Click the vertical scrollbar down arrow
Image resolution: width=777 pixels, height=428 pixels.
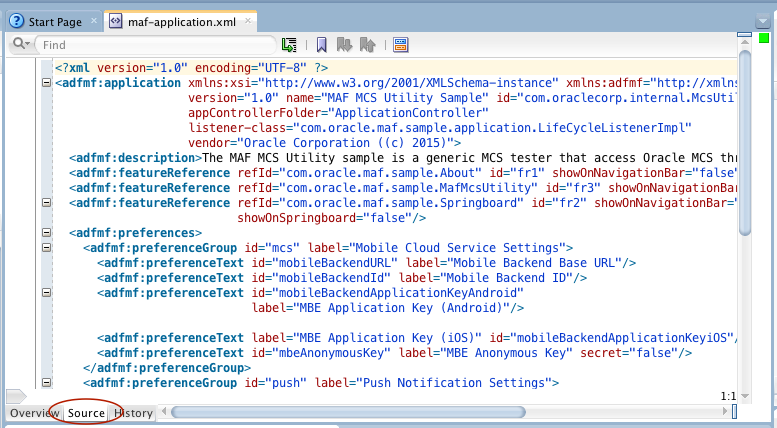click(745, 396)
